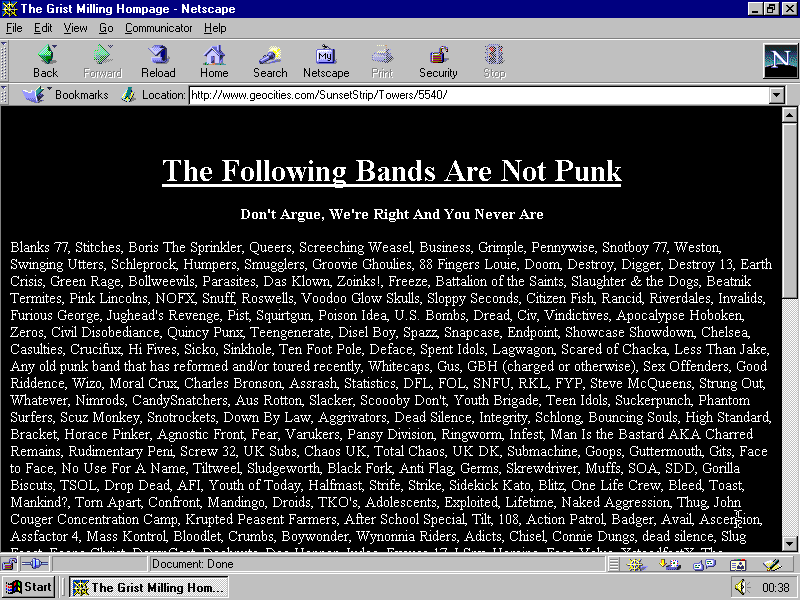The image size is (800, 600).
Task: Toggle the online/offline connection icon
Action: click(x=35, y=564)
